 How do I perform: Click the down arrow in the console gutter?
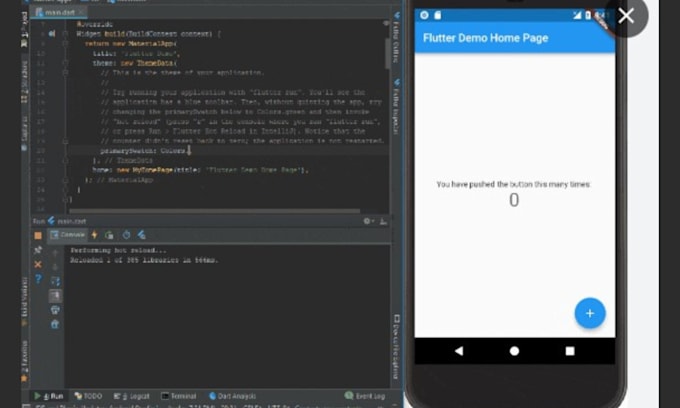[55, 267]
